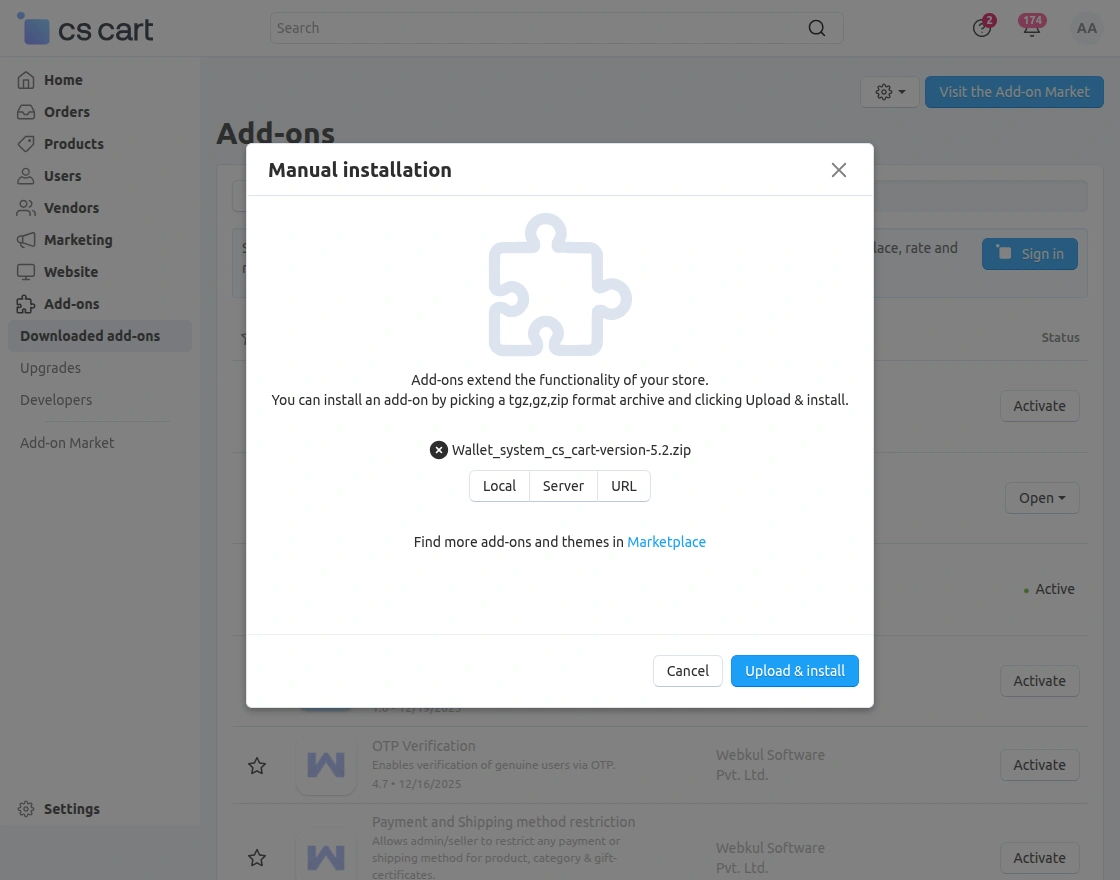Open the notifications bell showing 174

[1032, 28]
